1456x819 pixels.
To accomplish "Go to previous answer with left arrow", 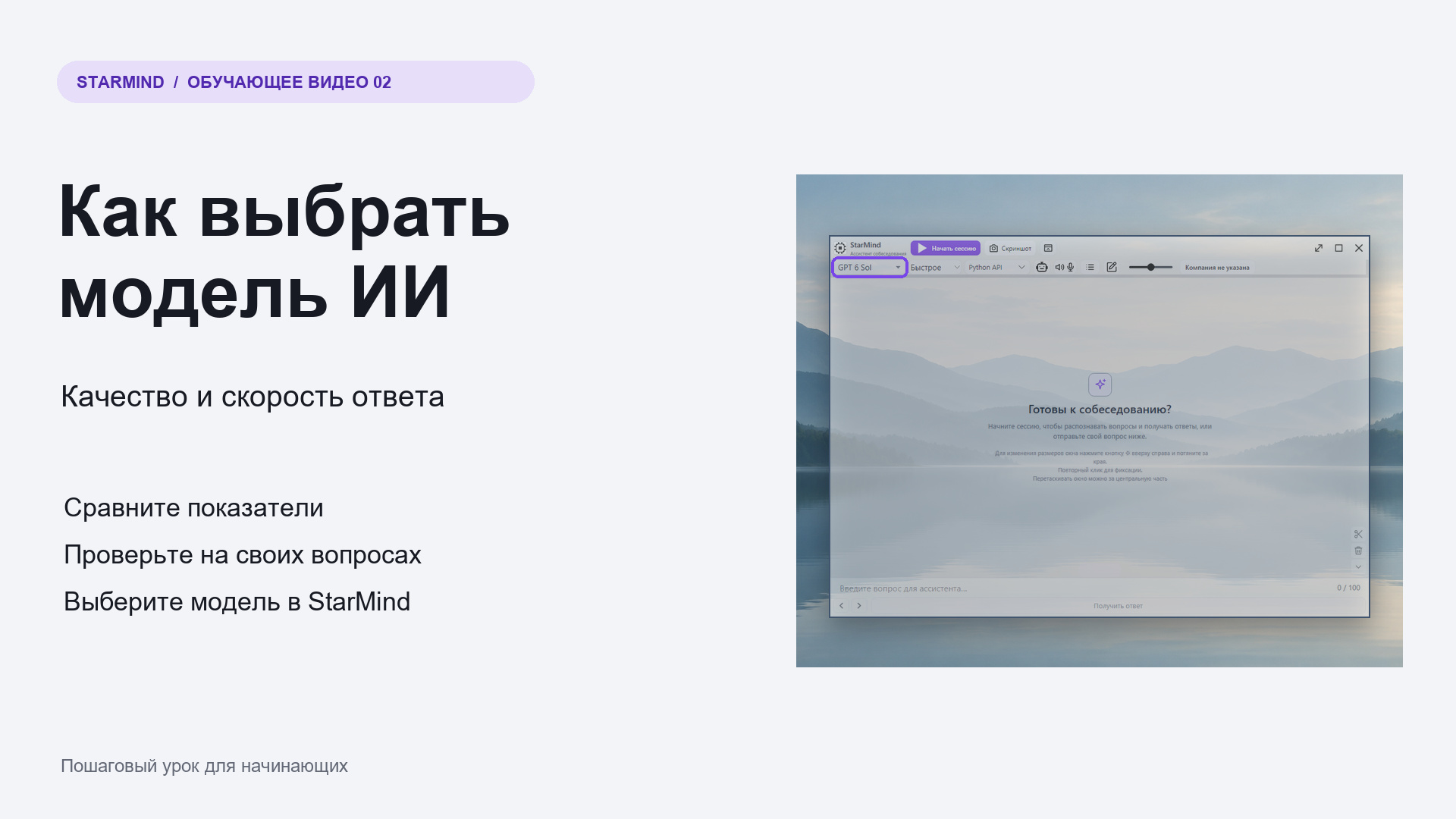I will 841,605.
